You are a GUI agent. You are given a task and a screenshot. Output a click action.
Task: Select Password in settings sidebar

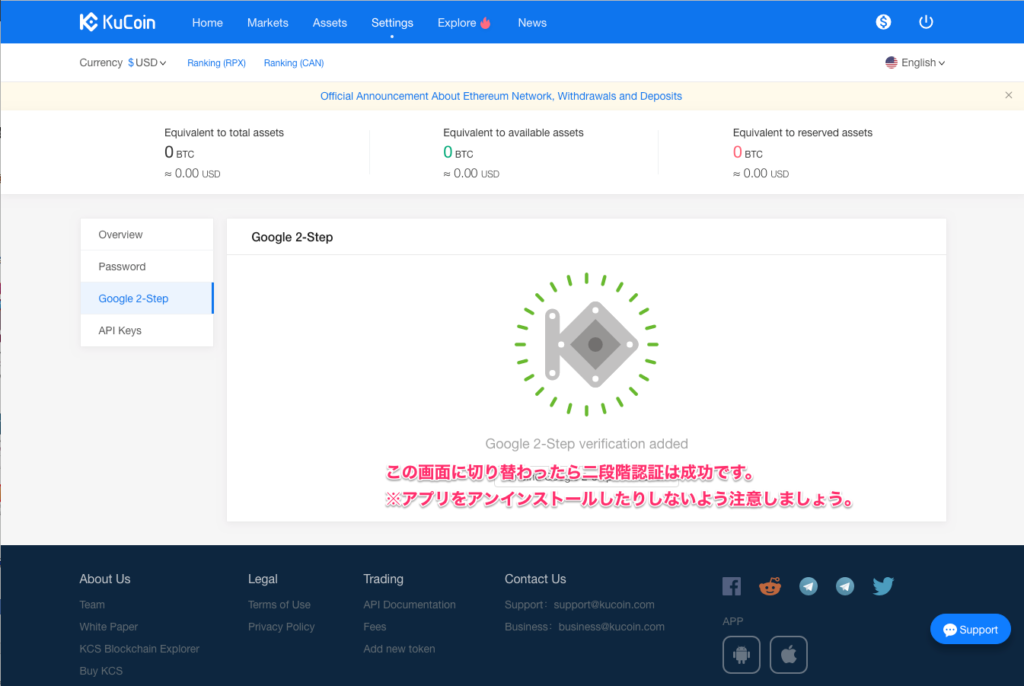(147, 267)
